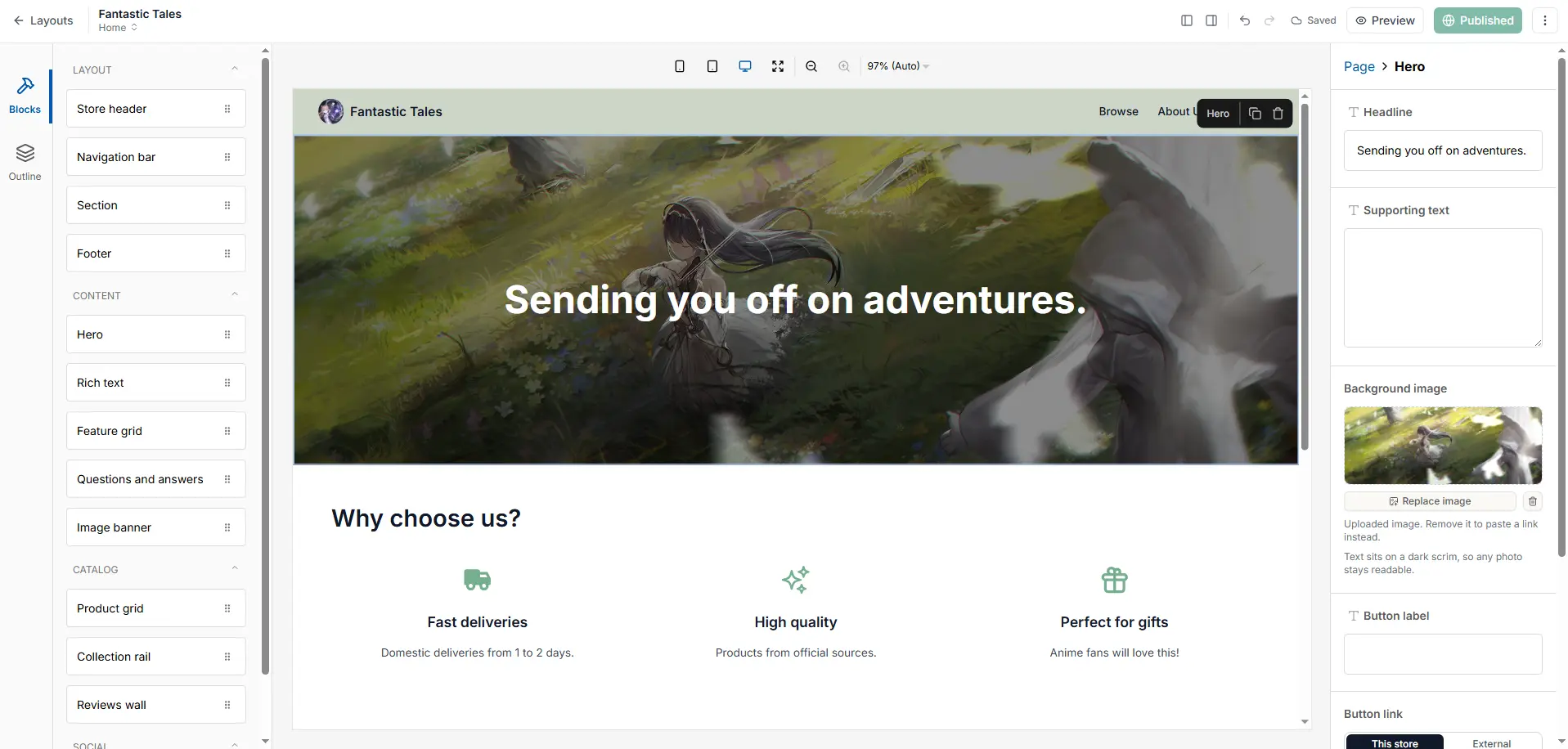
Task: Collapse the LAYOUT block group
Action: (235, 70)
